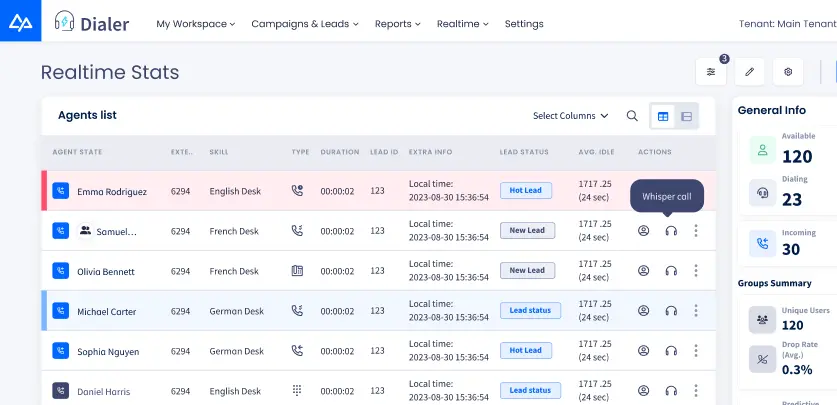
Task: Click the Incoming calls icon
Action: click(763, 244)
